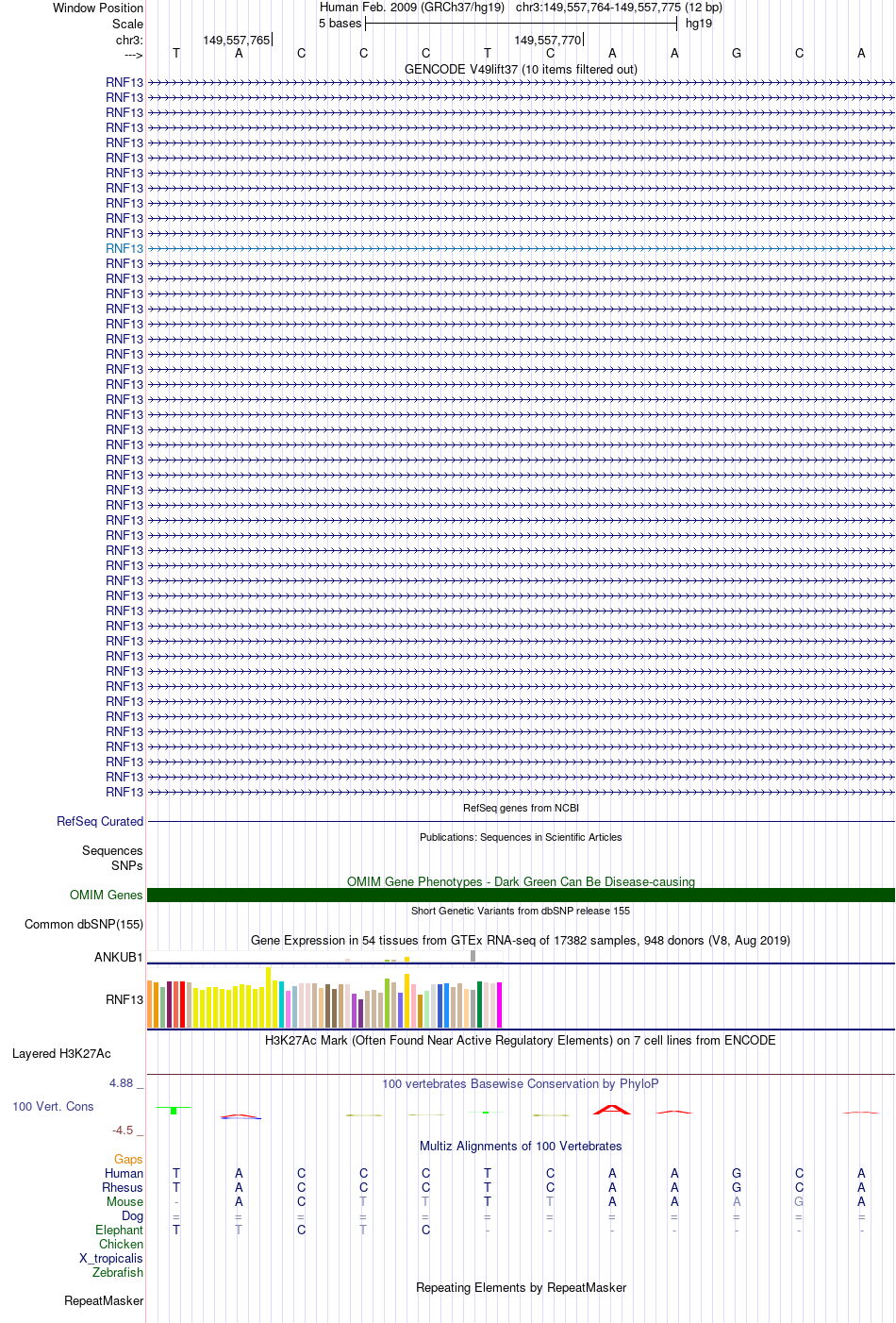
Task: Click the 'Dog' alignment row label
Action: pos(132,1215)
